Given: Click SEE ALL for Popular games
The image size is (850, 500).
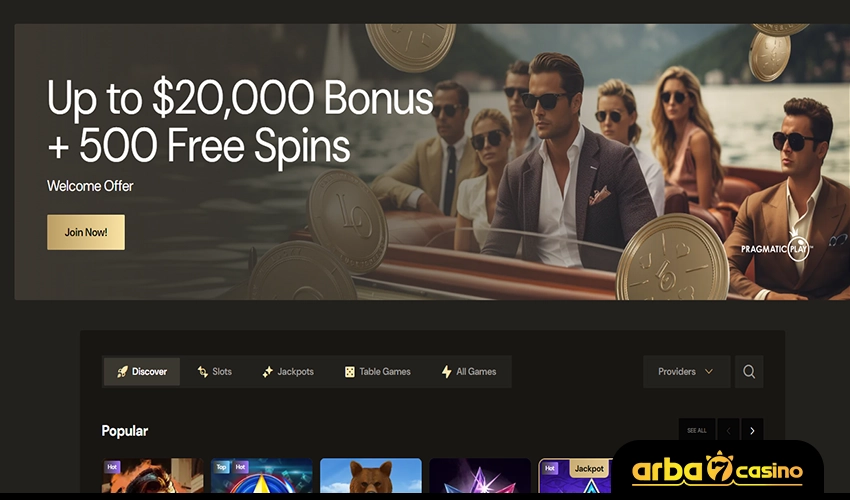Looking at the screenshot, I should [697, 431].
